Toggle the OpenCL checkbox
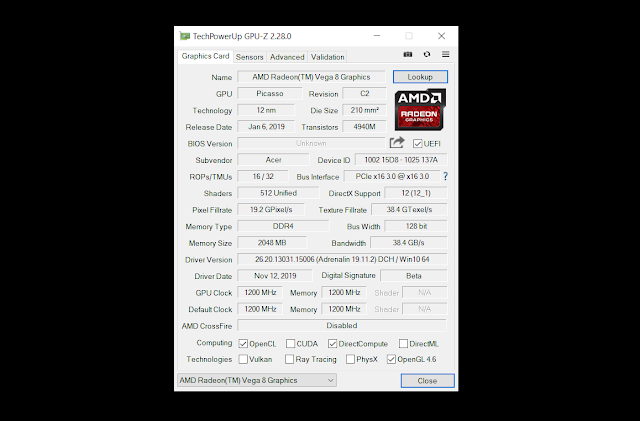This screenshot has height=421, width=640. tap(243, 343)
